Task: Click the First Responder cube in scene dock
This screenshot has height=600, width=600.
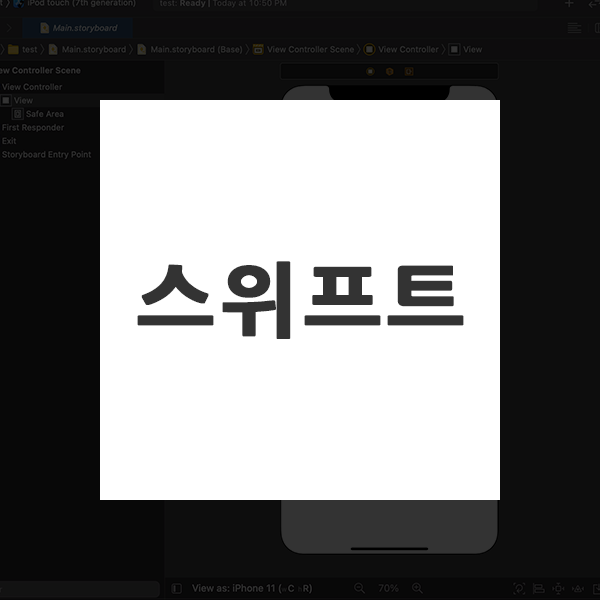Action: [x=390, y=72]
